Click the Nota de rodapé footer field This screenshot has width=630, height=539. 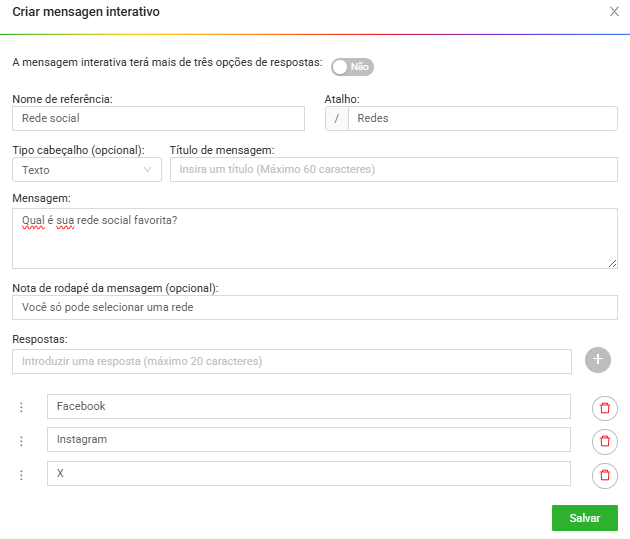[x=315, y=308]
